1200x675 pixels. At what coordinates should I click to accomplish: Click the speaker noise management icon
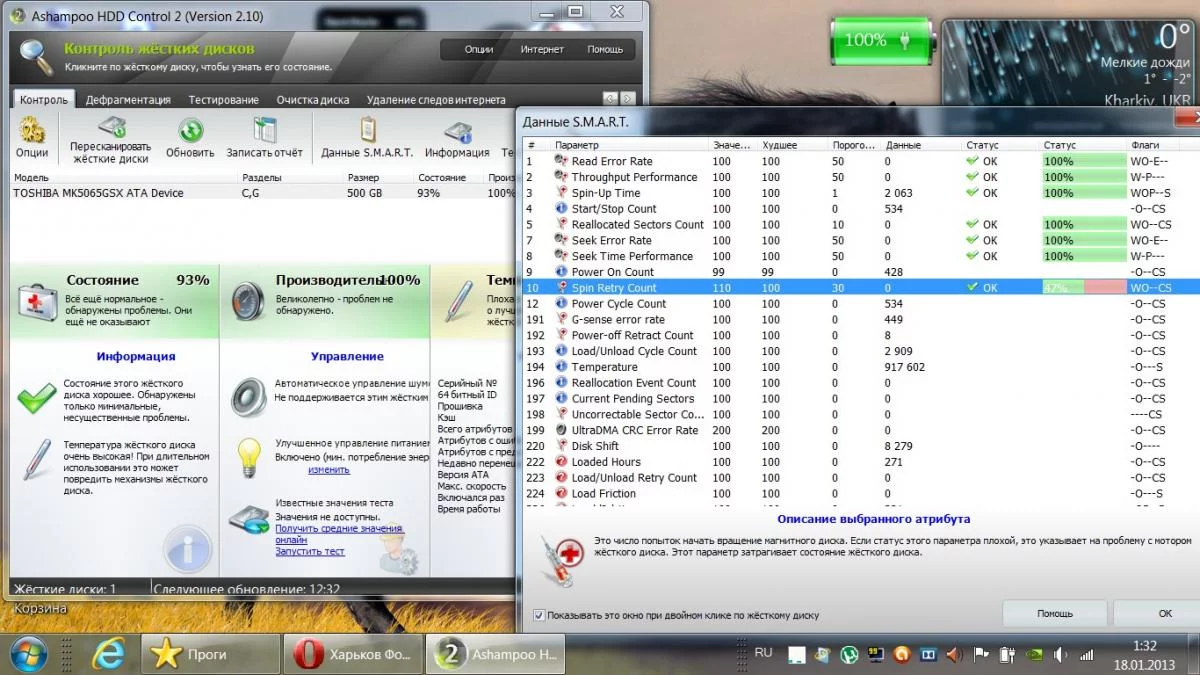[248, 396]
